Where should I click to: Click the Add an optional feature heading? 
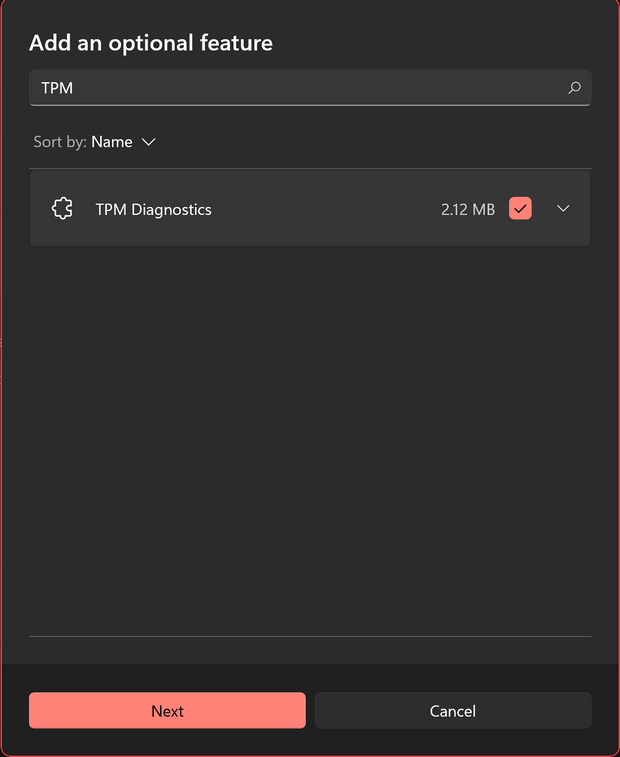tap(151, 43)
